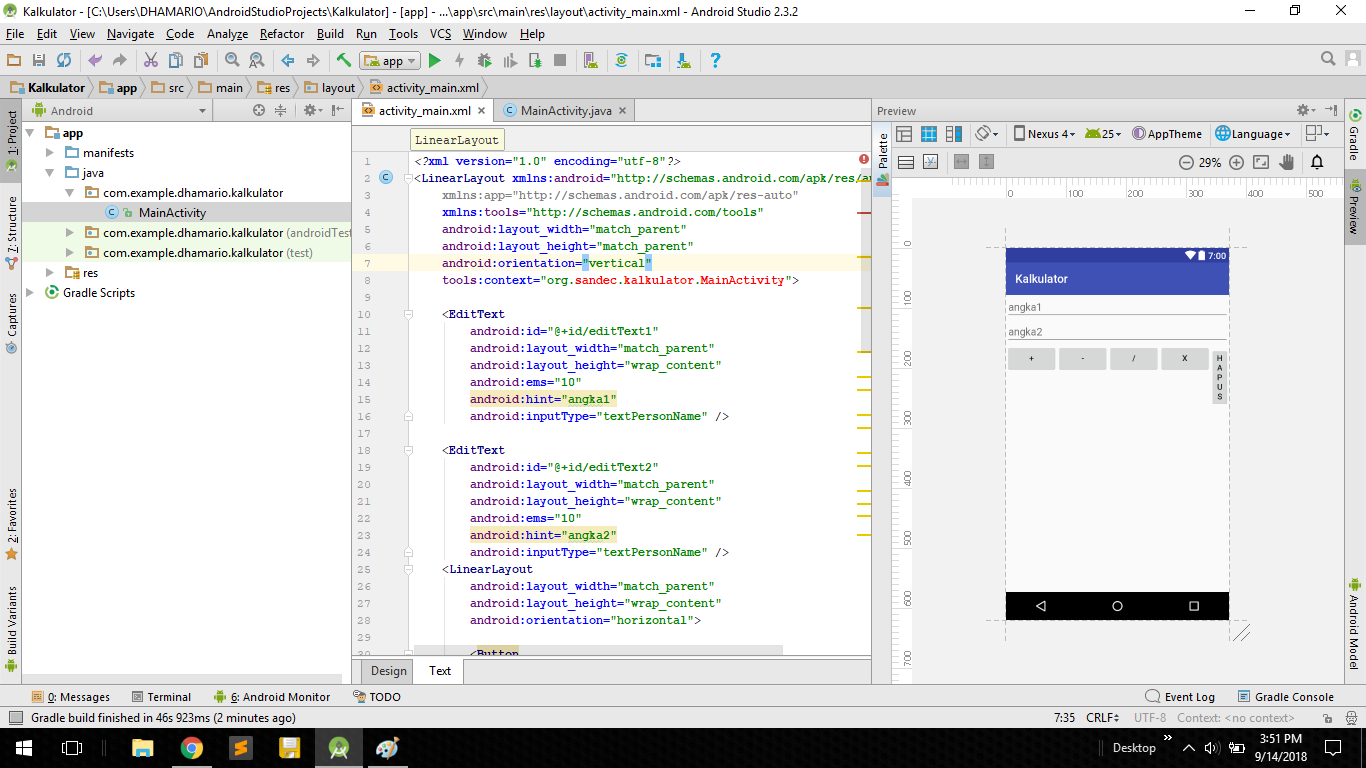Run the app using the green Run button
The height and width of the screenshot is (768, 1366).
(435, 60)
